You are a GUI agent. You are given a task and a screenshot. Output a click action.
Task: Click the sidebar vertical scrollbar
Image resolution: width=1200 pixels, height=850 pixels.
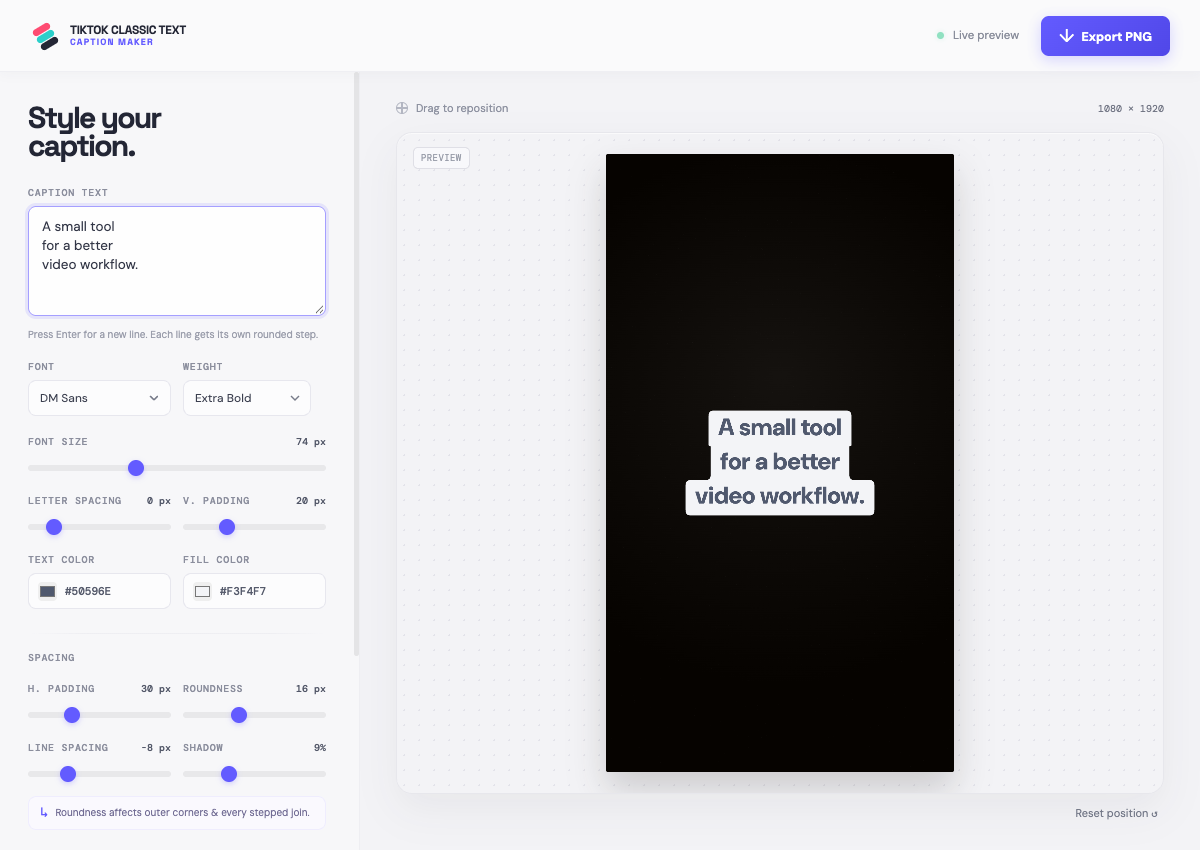click(x=357, y=364)
